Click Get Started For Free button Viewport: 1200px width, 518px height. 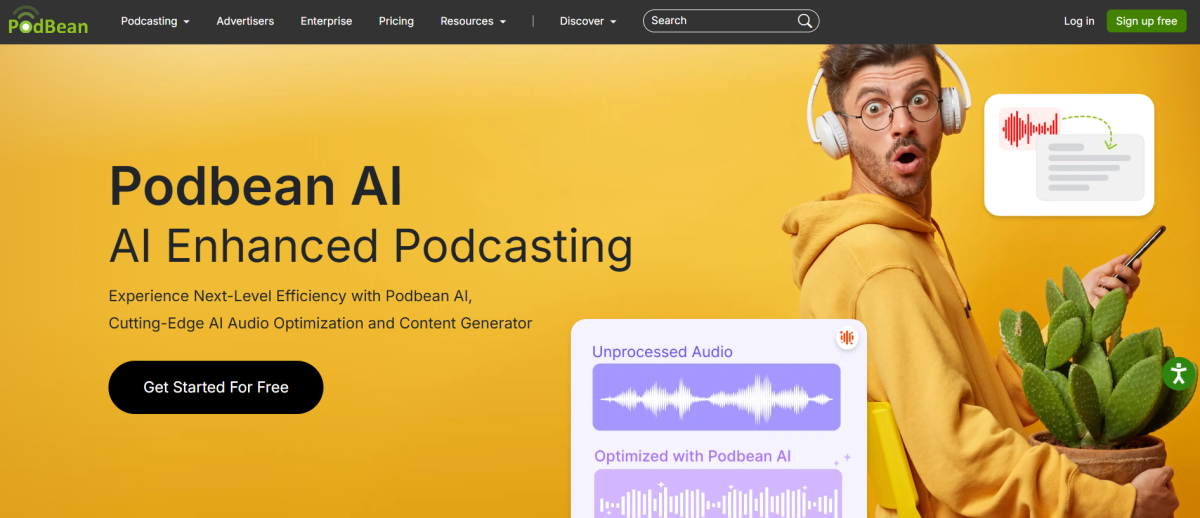[216, 387]
